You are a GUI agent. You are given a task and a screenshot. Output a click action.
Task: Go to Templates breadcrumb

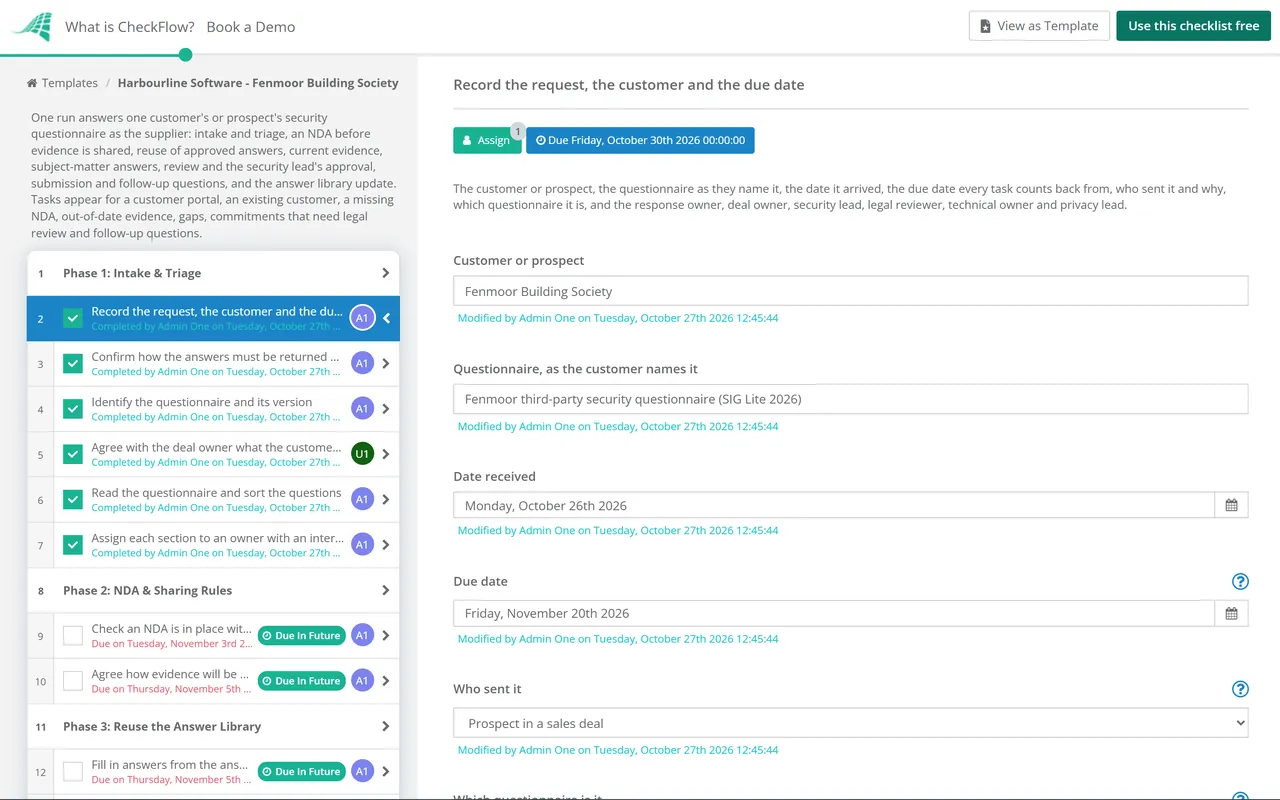(x=70, y=83)
